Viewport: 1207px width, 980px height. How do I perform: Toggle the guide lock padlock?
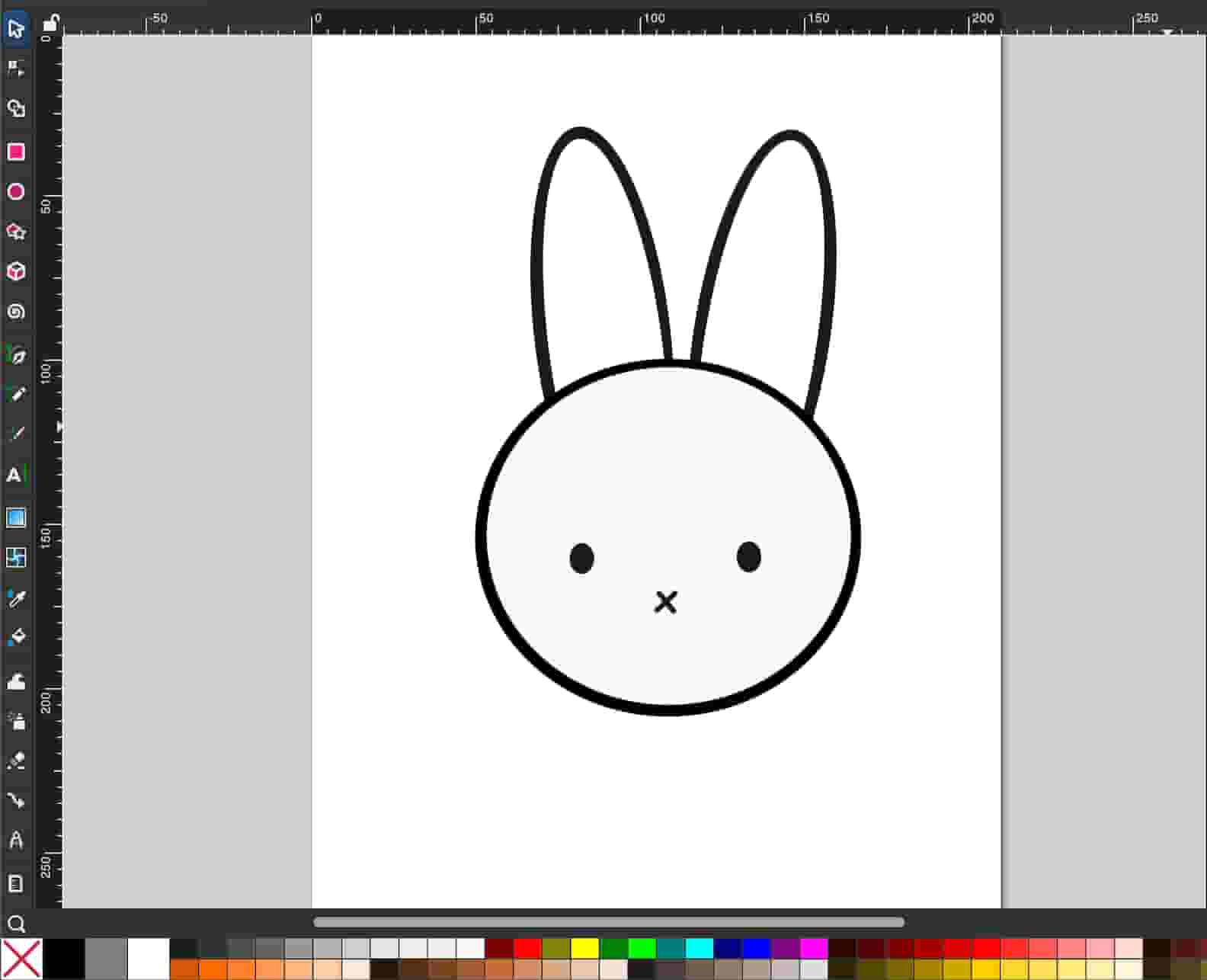(x=50, y=23)
